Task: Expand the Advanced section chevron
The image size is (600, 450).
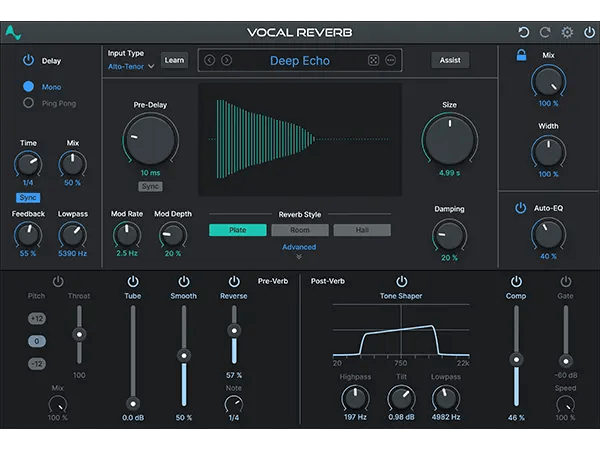Action: click(299, 257)
